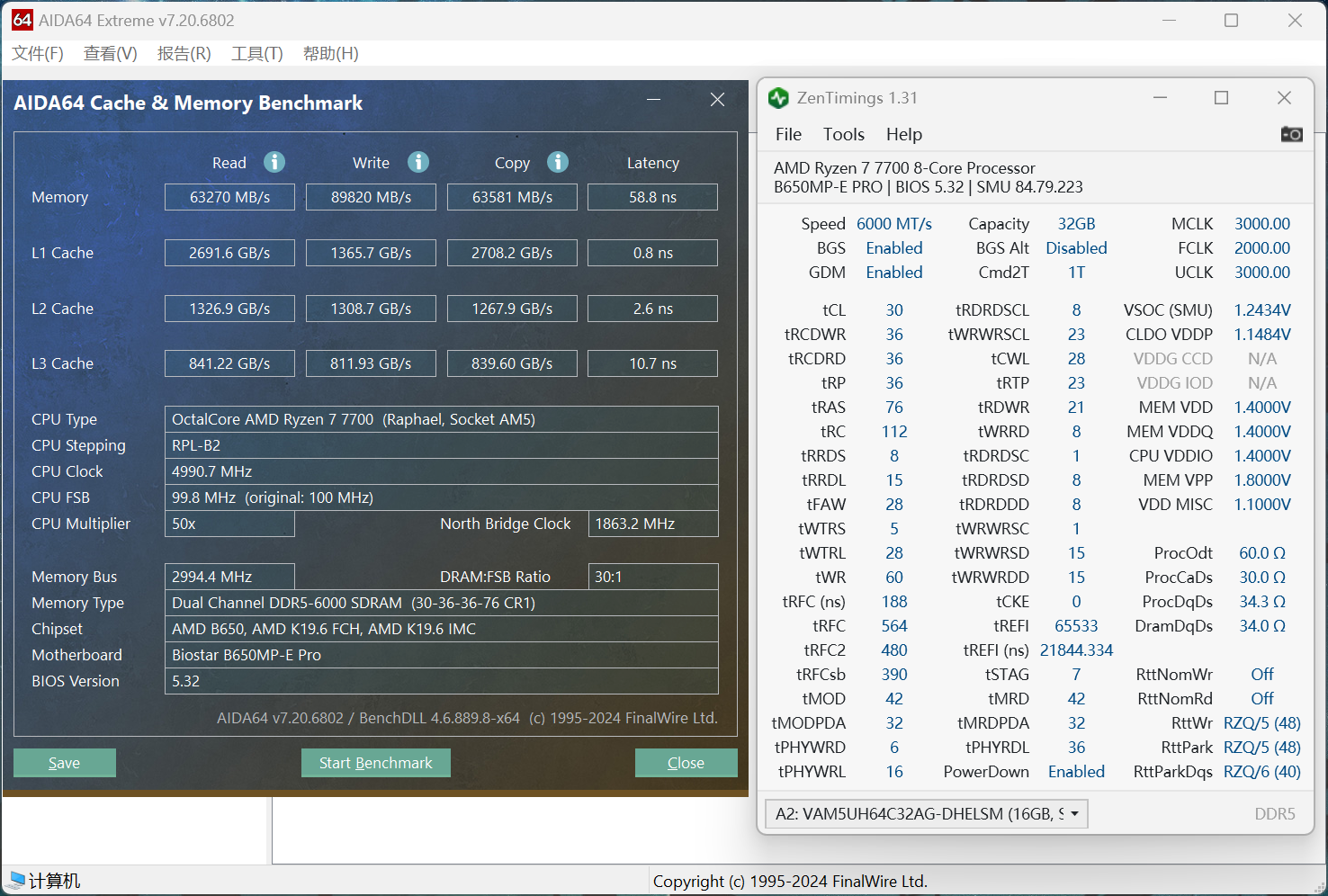Click the Write info icon
The width and height of the screenshot is (1328, 896).
(418, 162)
